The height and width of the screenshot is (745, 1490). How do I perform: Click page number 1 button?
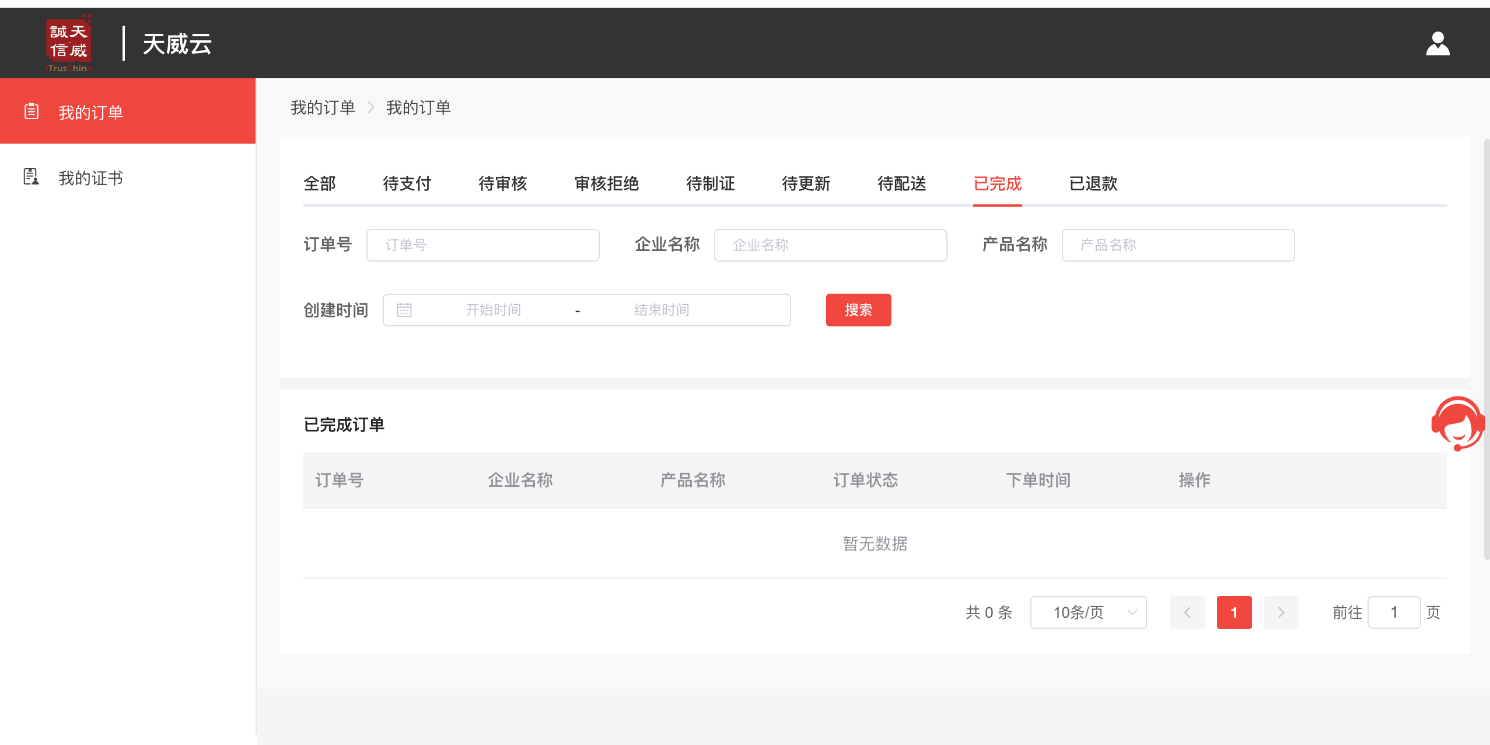click(1234, 612)
